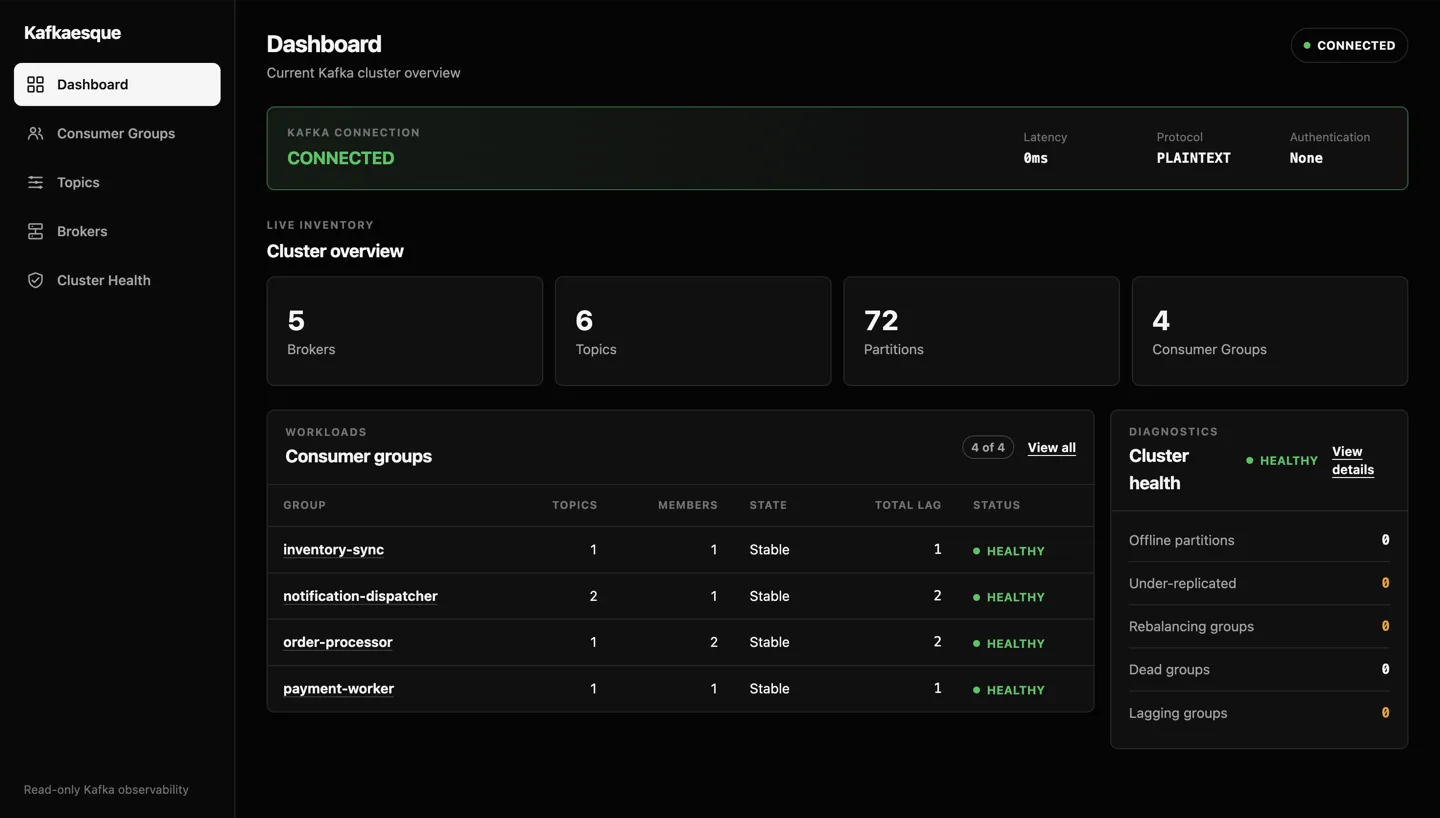Open the Topics section

coord(117,182)
